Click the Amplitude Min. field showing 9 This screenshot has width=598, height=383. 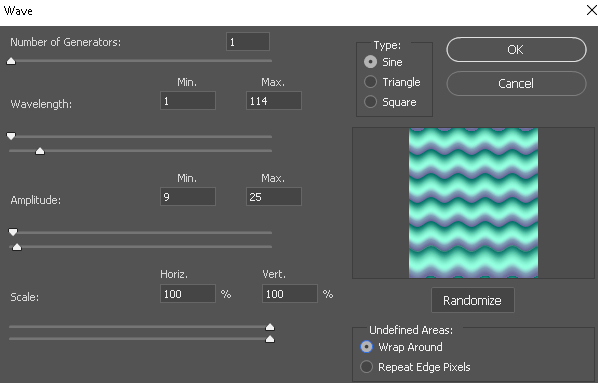pos(188,197)
